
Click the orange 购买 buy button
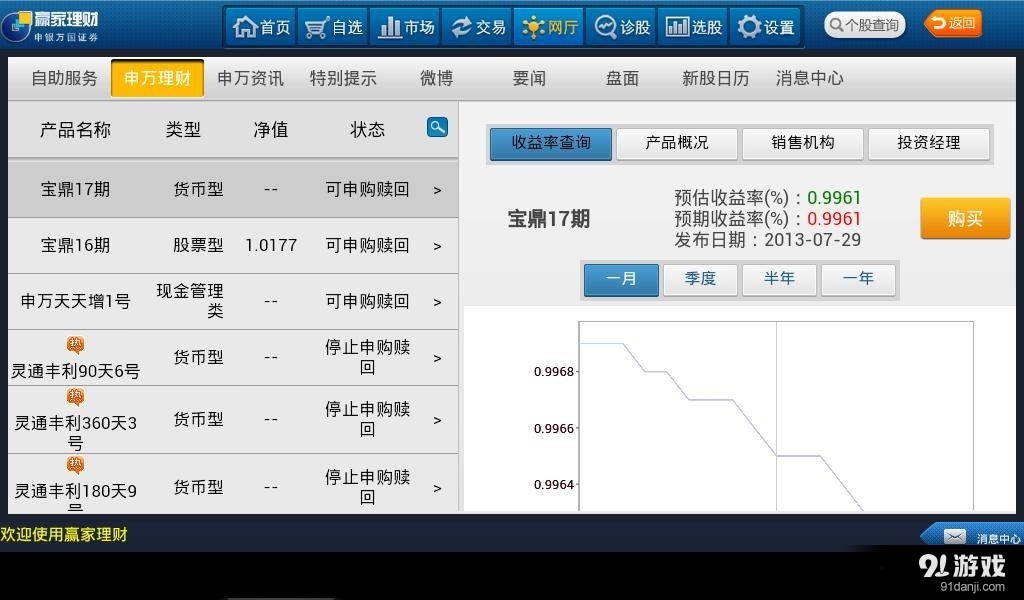[x=963, y=218]
